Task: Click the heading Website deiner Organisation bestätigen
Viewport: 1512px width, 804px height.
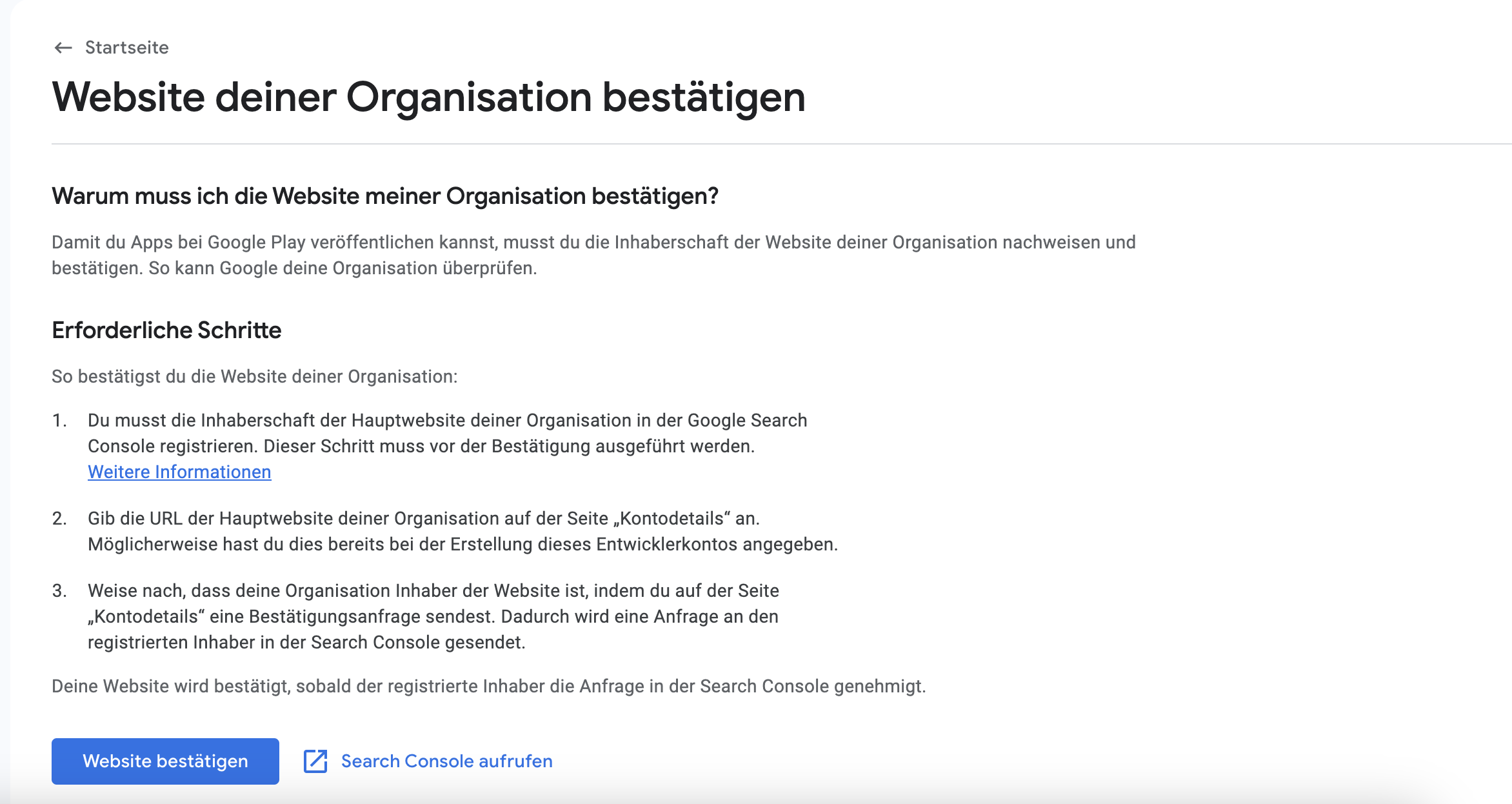Action: [428, 97]
